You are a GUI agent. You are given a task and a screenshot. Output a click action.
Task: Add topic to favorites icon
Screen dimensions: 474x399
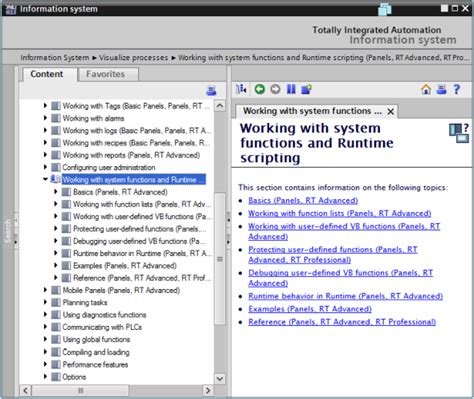[x=306, y=89]
